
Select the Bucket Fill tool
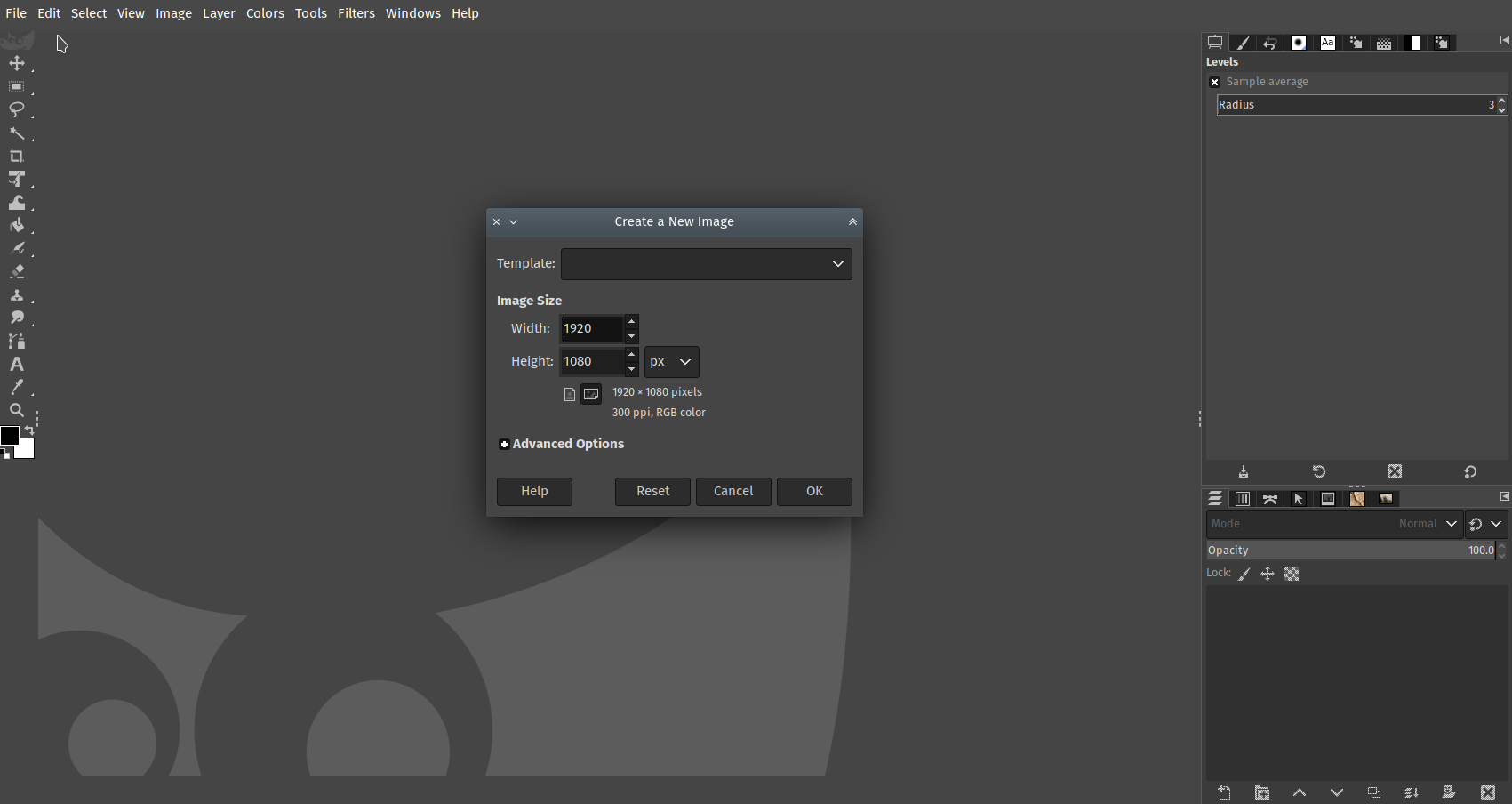point(17,226)
